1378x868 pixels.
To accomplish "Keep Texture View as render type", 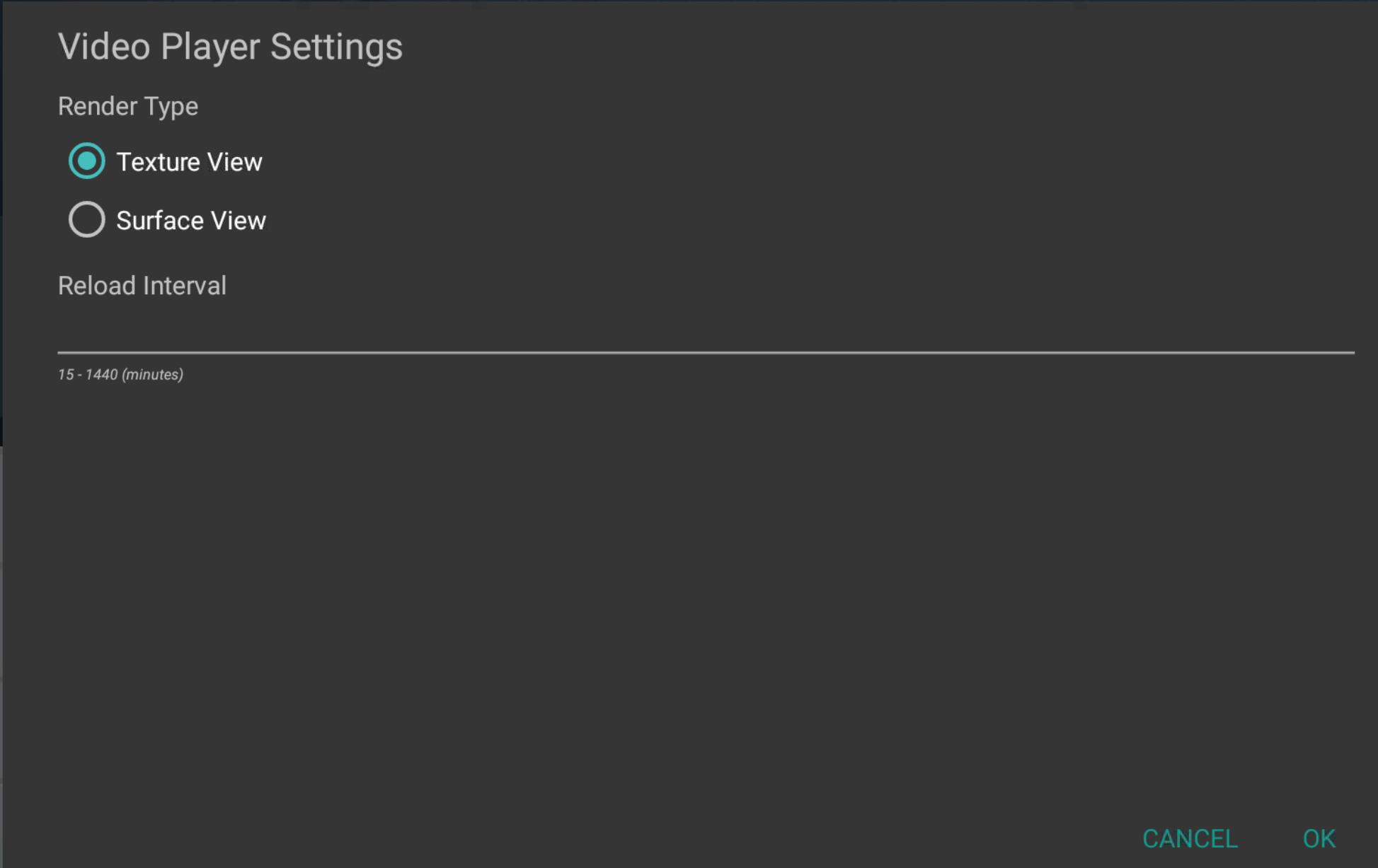I will [86, 161].
